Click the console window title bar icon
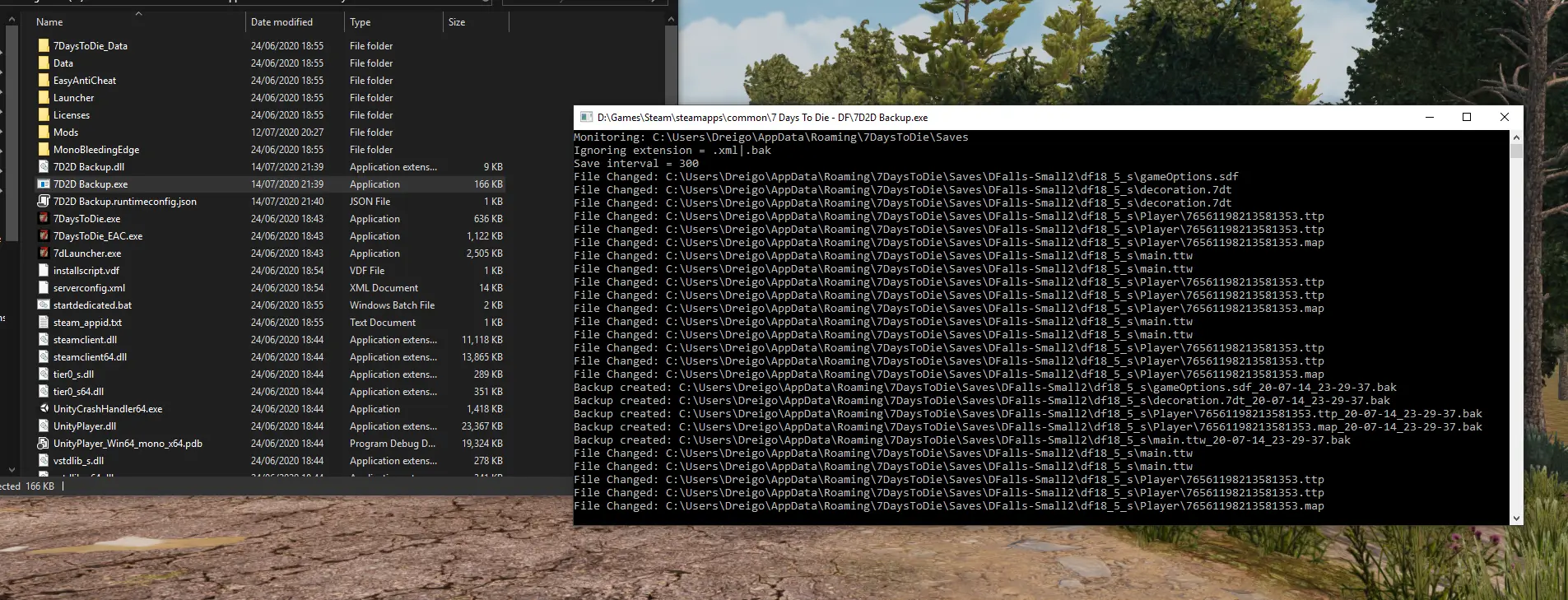The width and height of the screenshot is (1568, 600). pyautogui.click(x=586, y=118)
